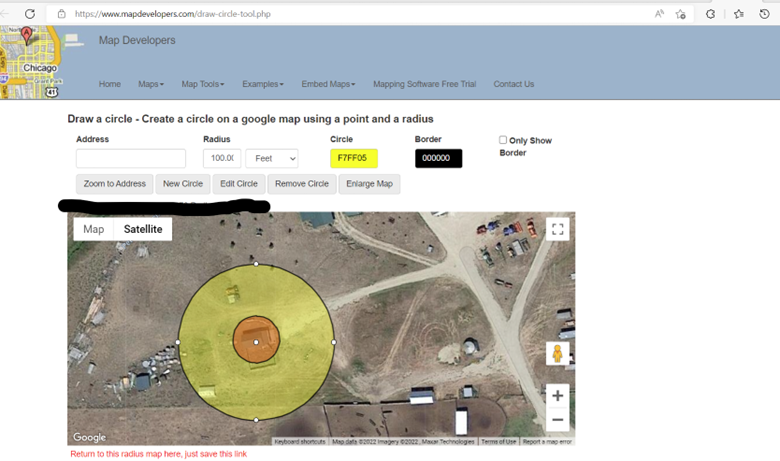Zoom in with the map plus button

(557, 396)
